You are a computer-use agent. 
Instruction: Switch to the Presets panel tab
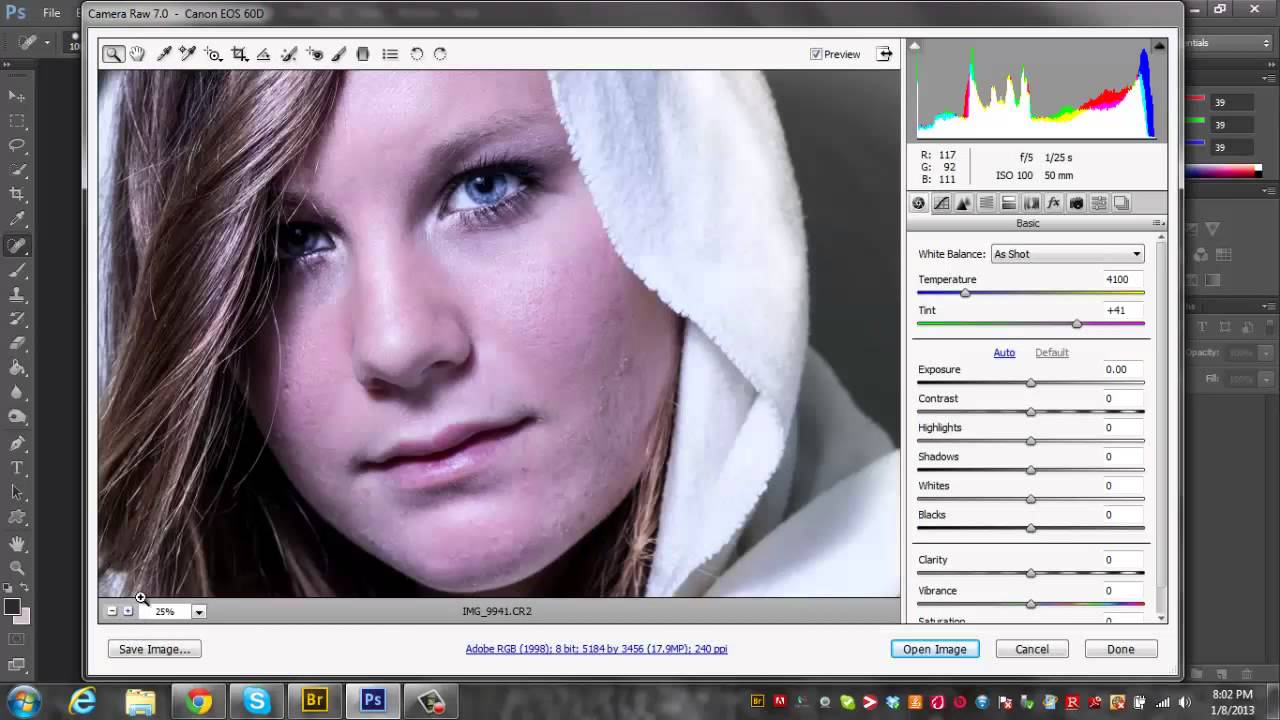1099,203
